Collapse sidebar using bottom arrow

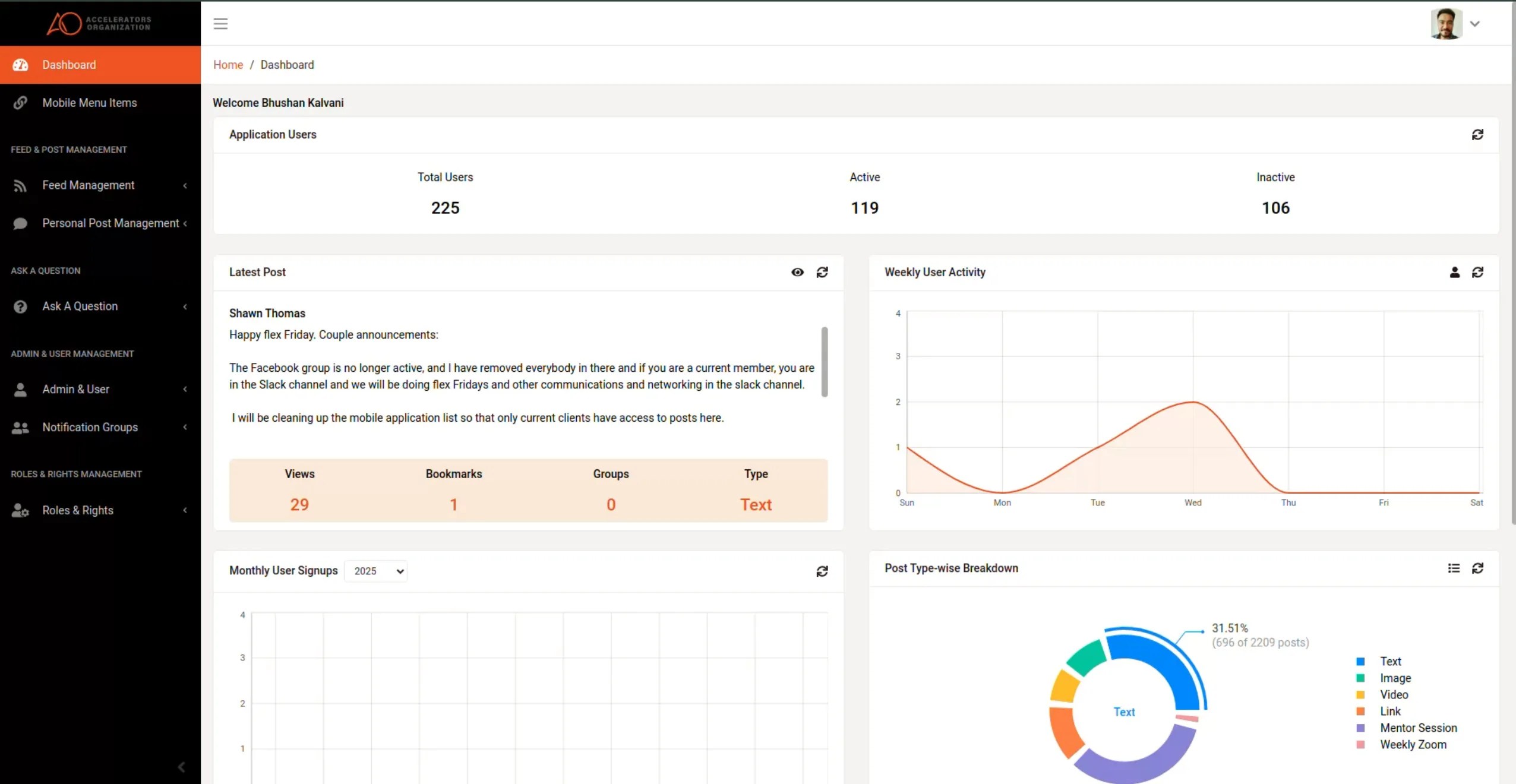(x=182, y=767)
